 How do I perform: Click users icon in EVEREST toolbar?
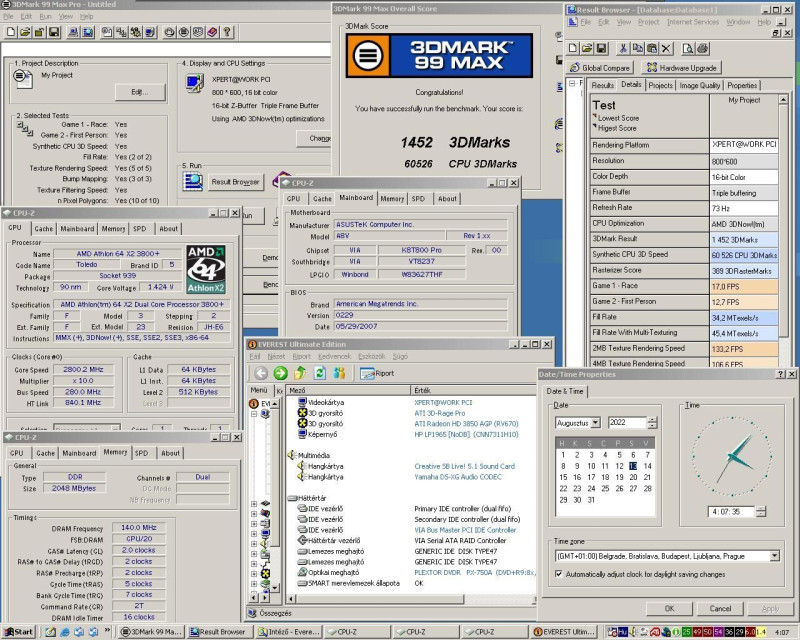point(339,373)
